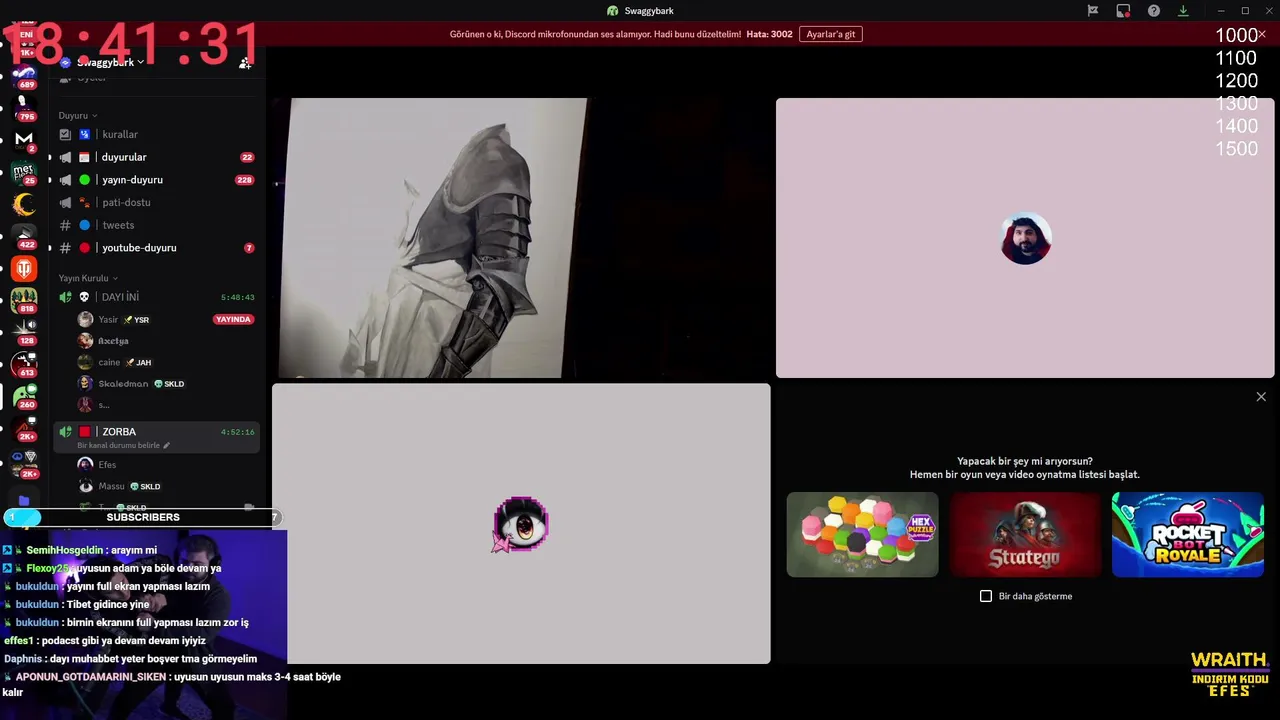Open the duyurular channel

click(157, 157)
